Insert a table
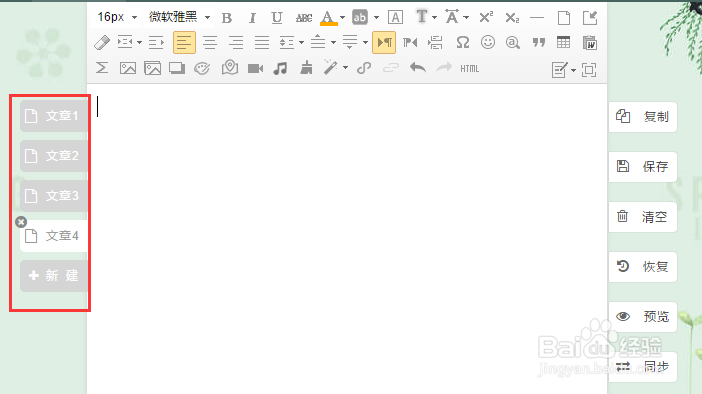This screenshot has width=702, height=394. [564, 43]
